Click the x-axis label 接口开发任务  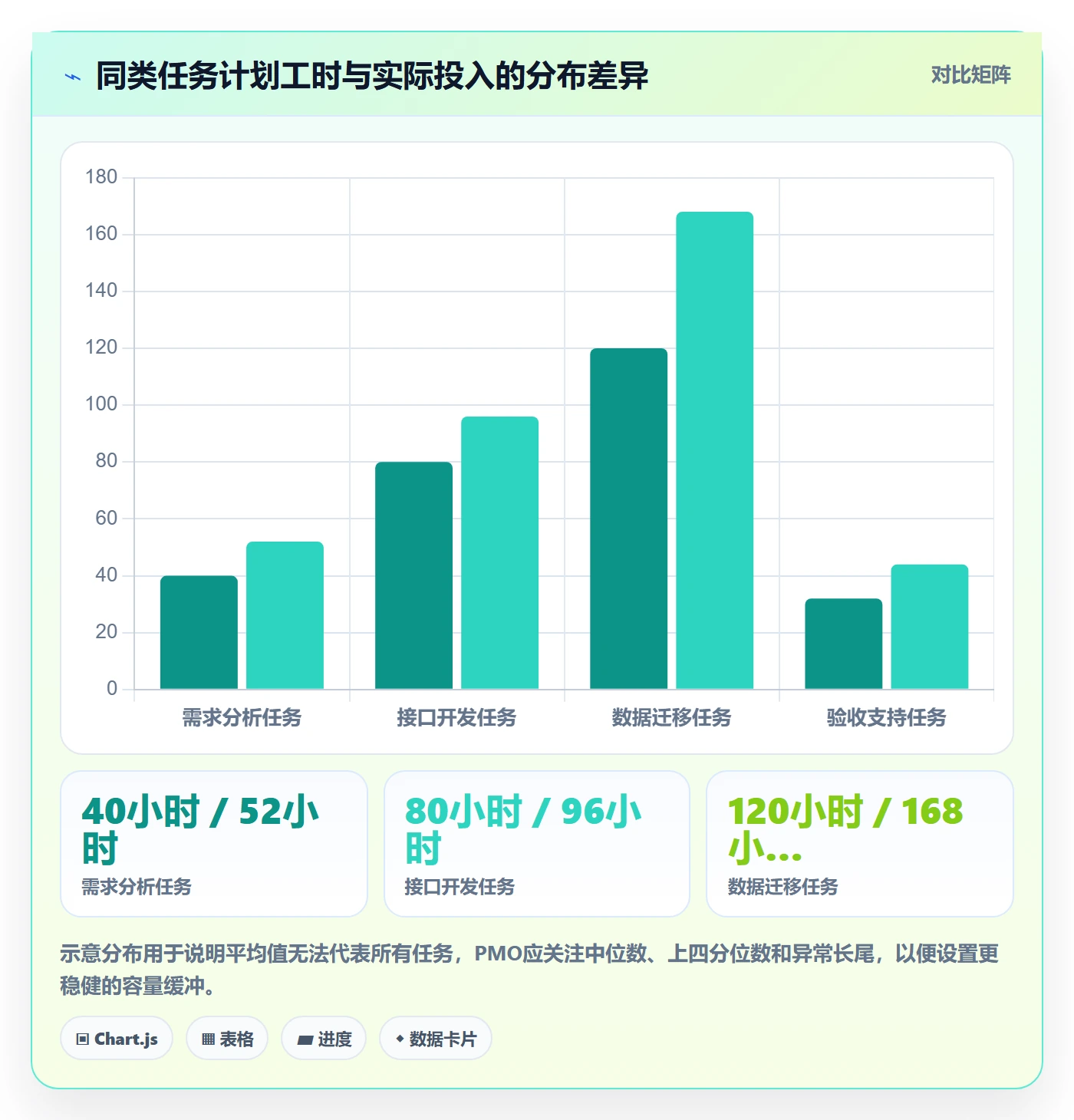tap(456, 717)
